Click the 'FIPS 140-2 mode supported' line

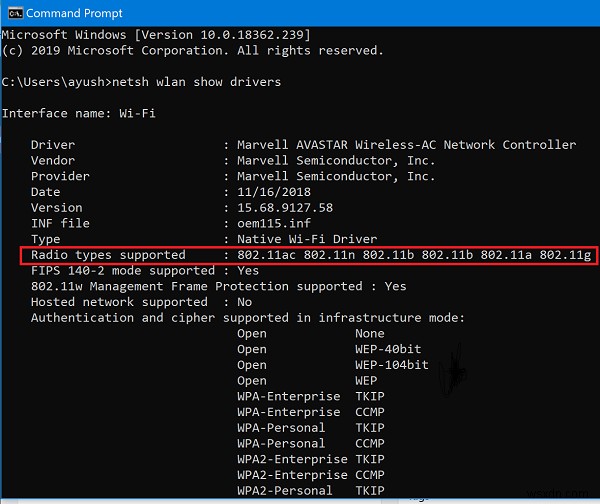point(145,271)
